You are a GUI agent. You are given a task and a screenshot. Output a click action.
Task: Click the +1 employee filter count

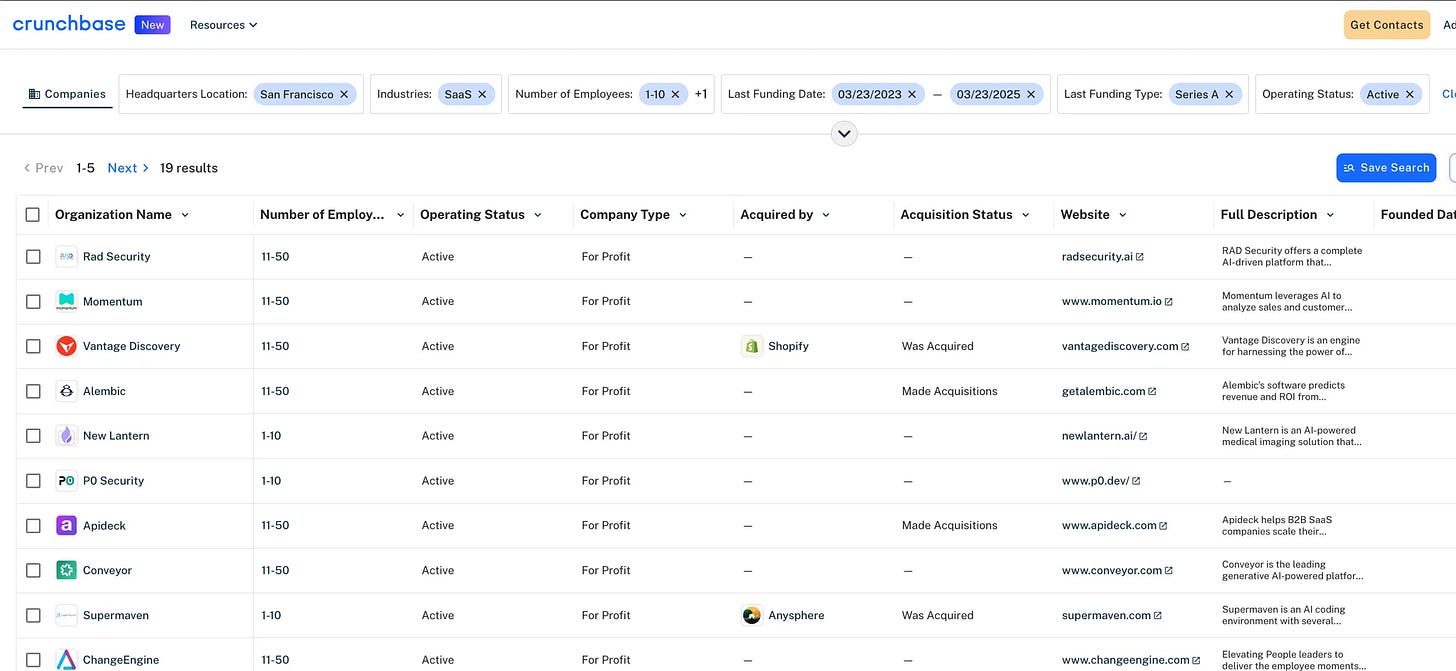(x=701, y=94)
